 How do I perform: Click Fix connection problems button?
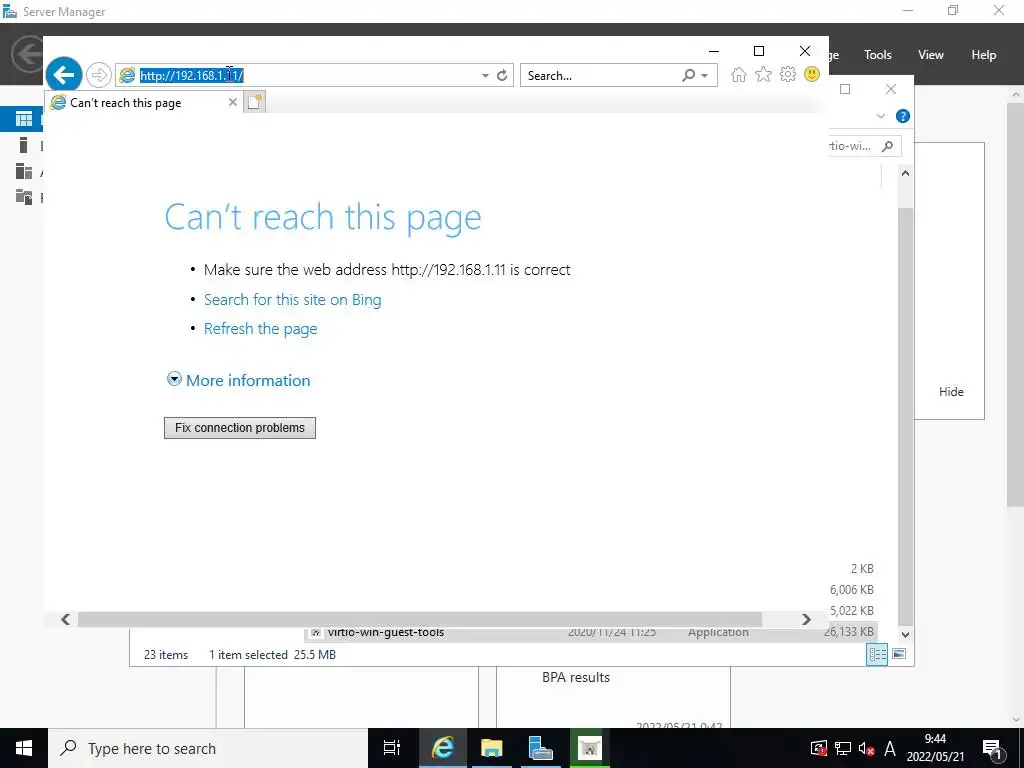click(240, 428)
